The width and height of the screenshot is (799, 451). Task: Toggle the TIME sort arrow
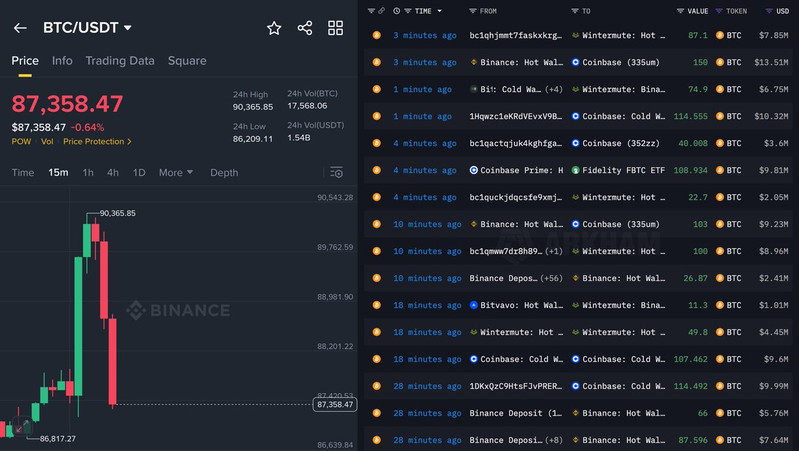pos(439,11)
